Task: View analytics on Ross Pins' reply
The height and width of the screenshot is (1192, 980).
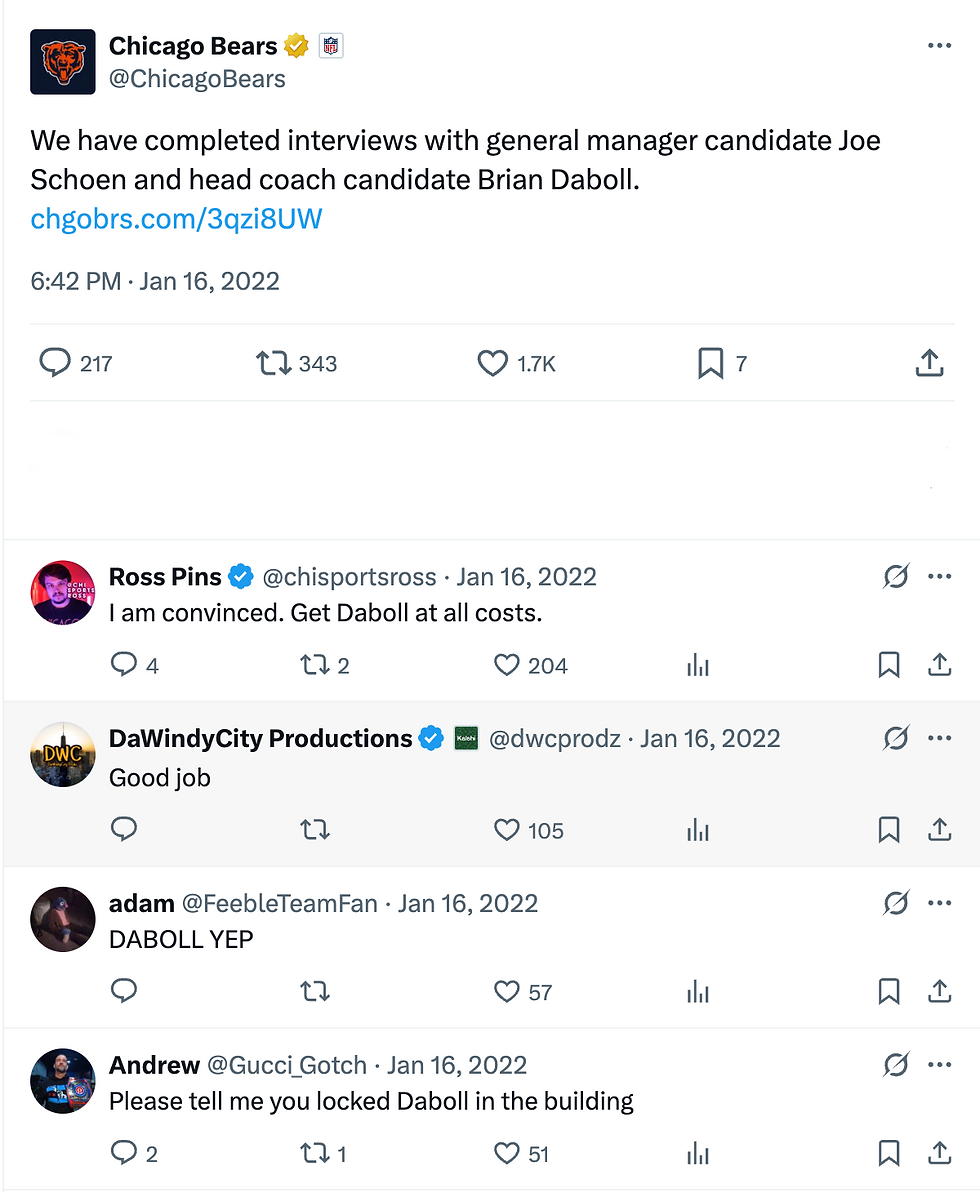Action: pos(698,665)
